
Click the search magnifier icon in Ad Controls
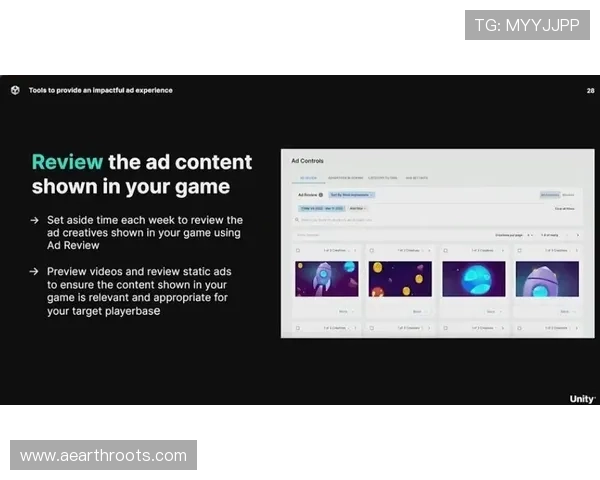(299, 218)
